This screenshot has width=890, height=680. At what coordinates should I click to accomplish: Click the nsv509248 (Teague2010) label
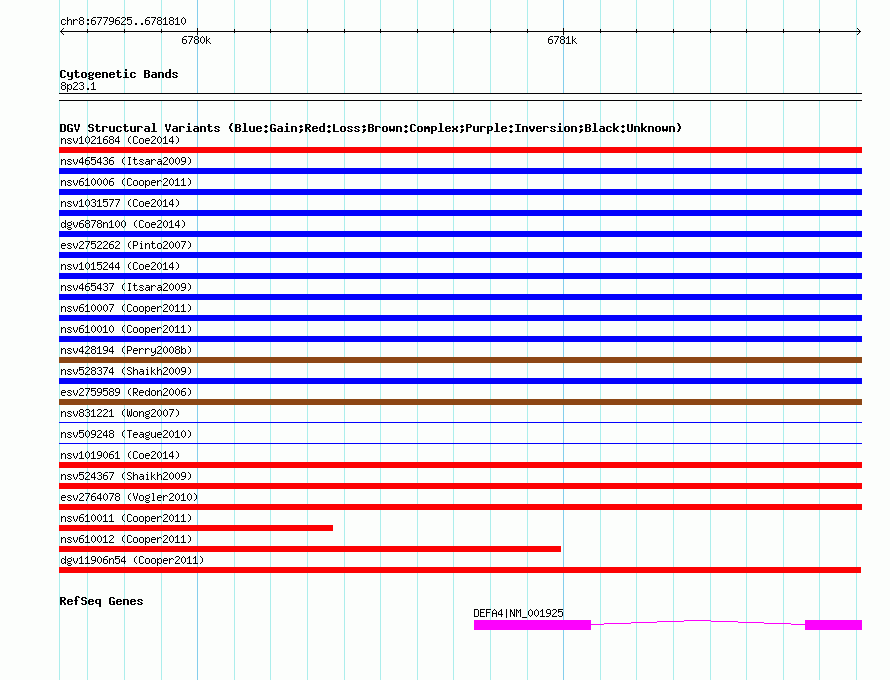coord(126,434)
